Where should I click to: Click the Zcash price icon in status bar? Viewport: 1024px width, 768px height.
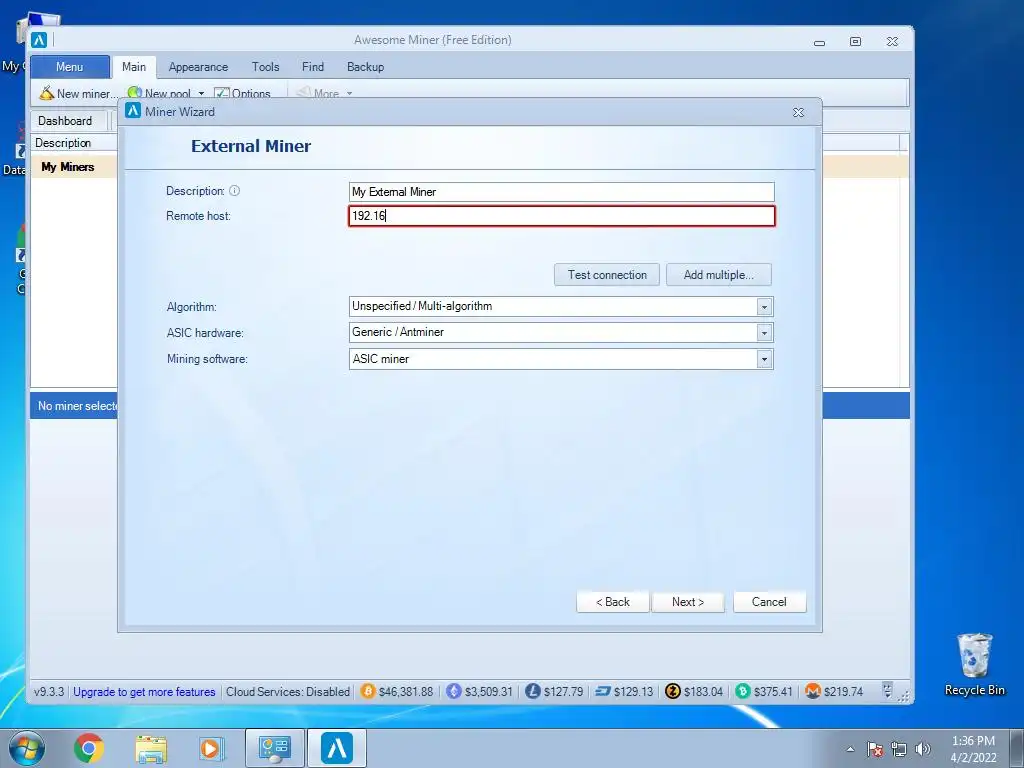[673, 691]
